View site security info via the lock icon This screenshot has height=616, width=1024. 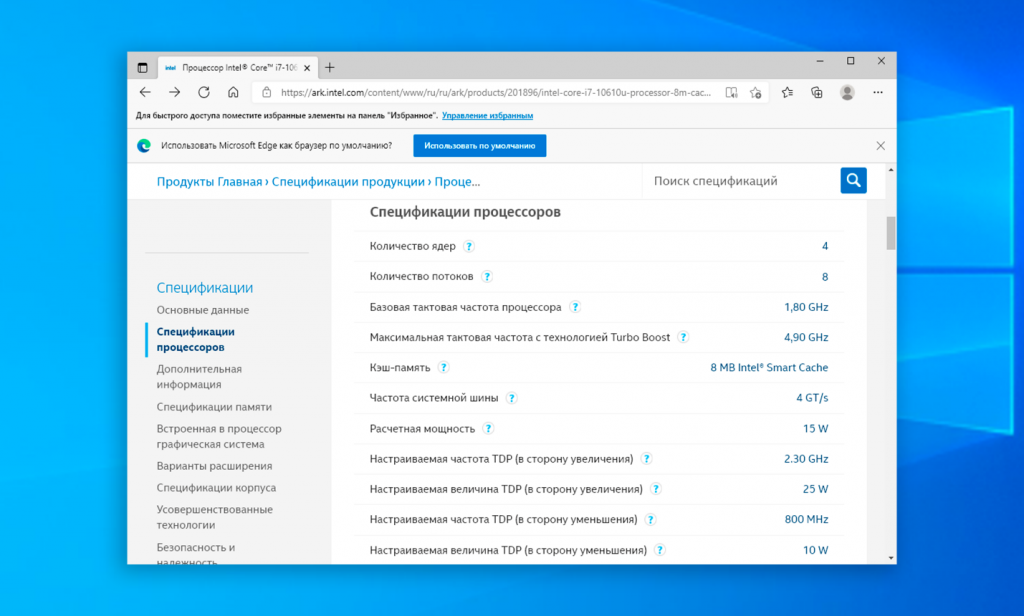(x=265, y=92)
